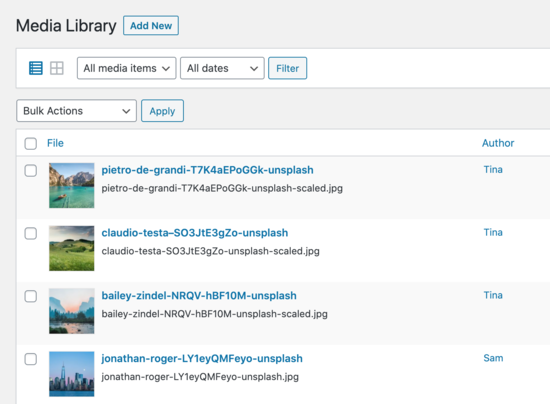
Task: Open the jonathan-roger skyline thumbnail
Action: (x=72, y=373)
